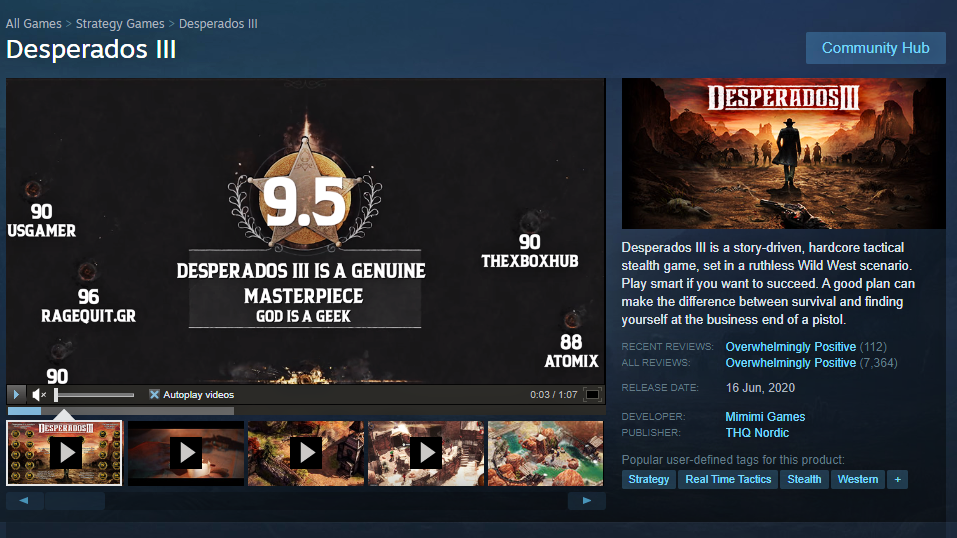The width and height of the screenshot is (957, 538).
Task: Open developer Mimimi Games page
Action: 765,416
